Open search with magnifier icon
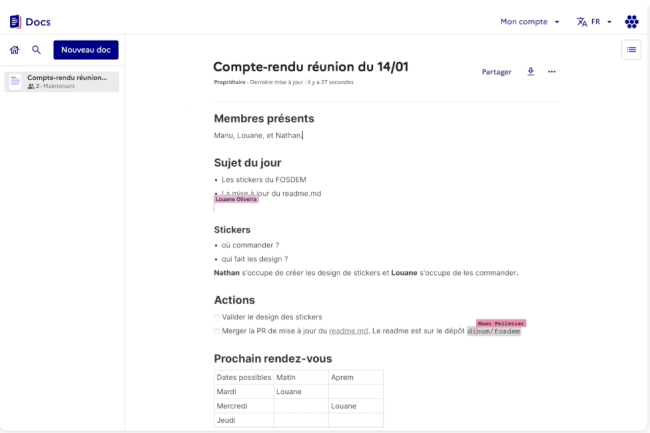 point(36,50)
